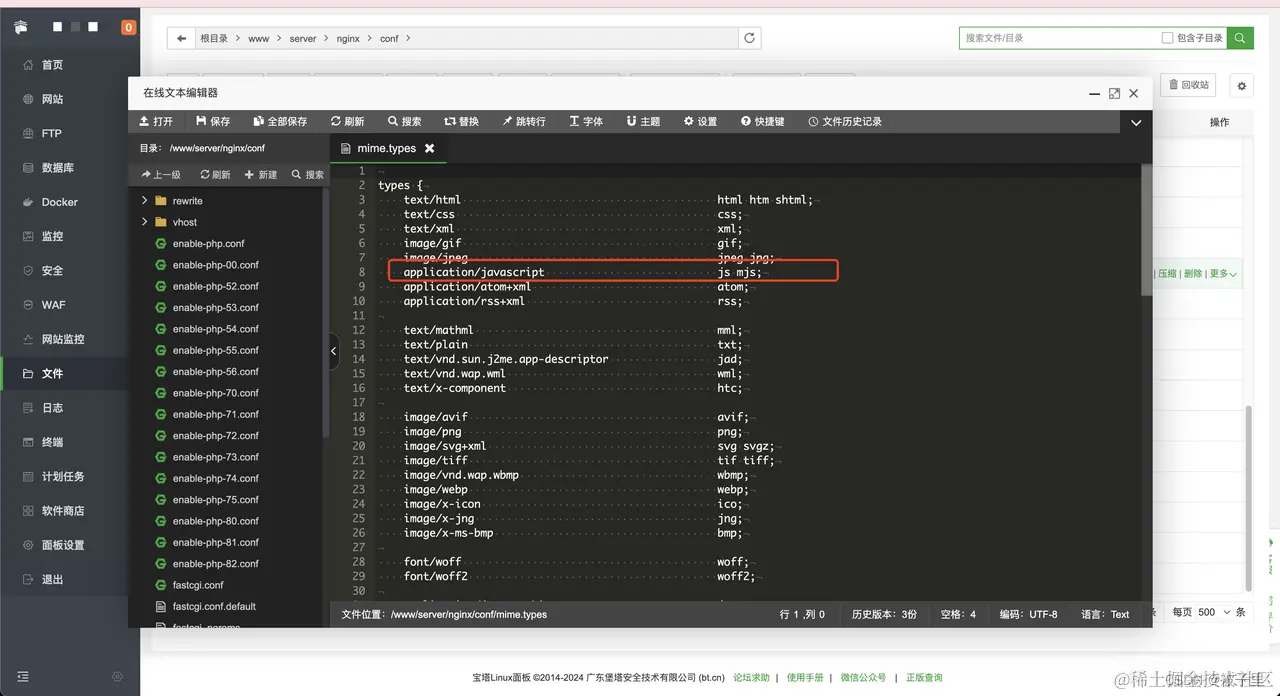This screenshot has height=696, width=1280.
Task: Click the 使用手册 footer link
Action: pyautogui.click(x=805, y=677)
